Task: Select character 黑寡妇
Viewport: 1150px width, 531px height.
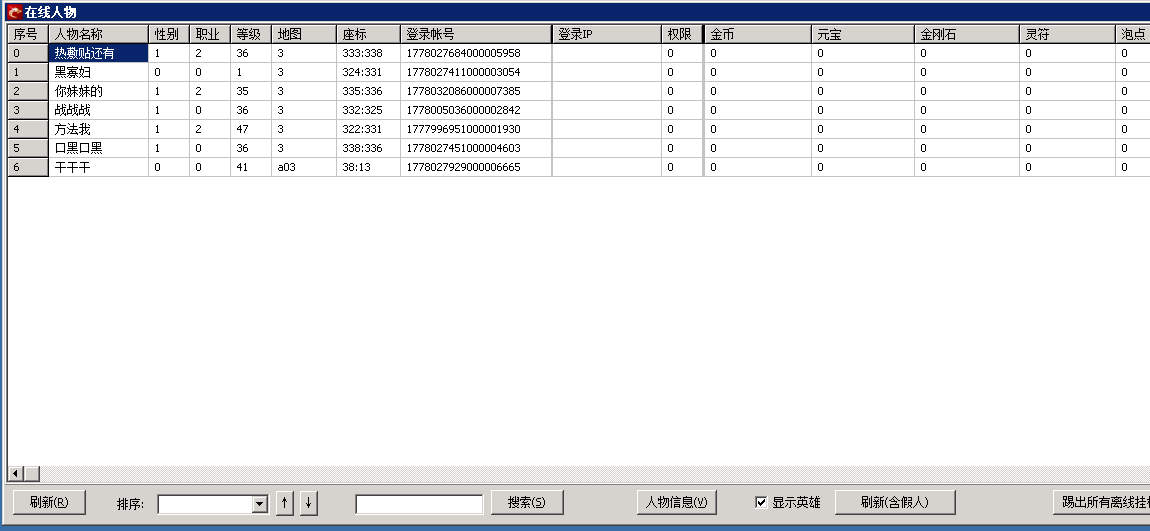Action: point(98,72)
